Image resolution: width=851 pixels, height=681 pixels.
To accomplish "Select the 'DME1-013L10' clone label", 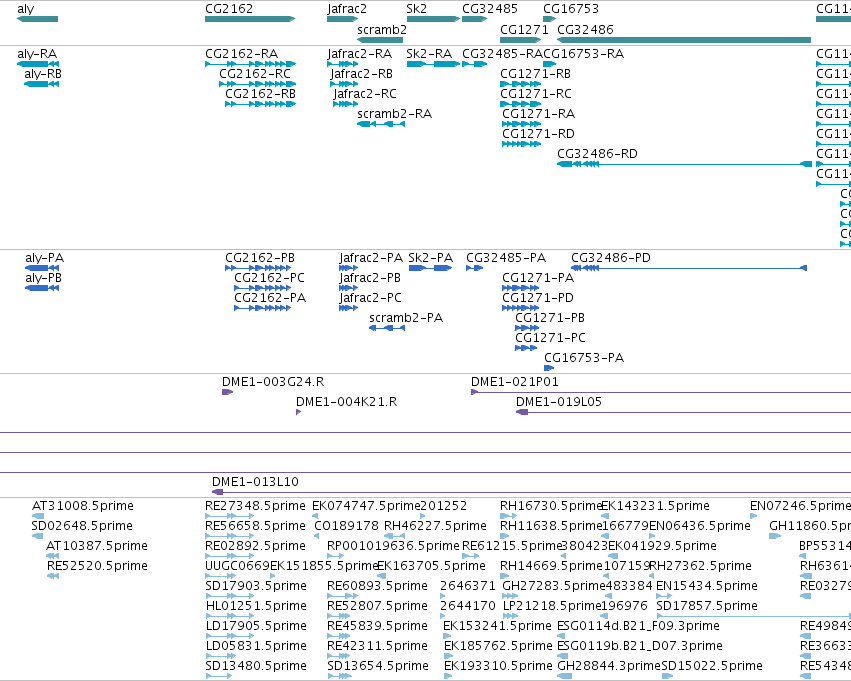I will (x=255, y=482).
